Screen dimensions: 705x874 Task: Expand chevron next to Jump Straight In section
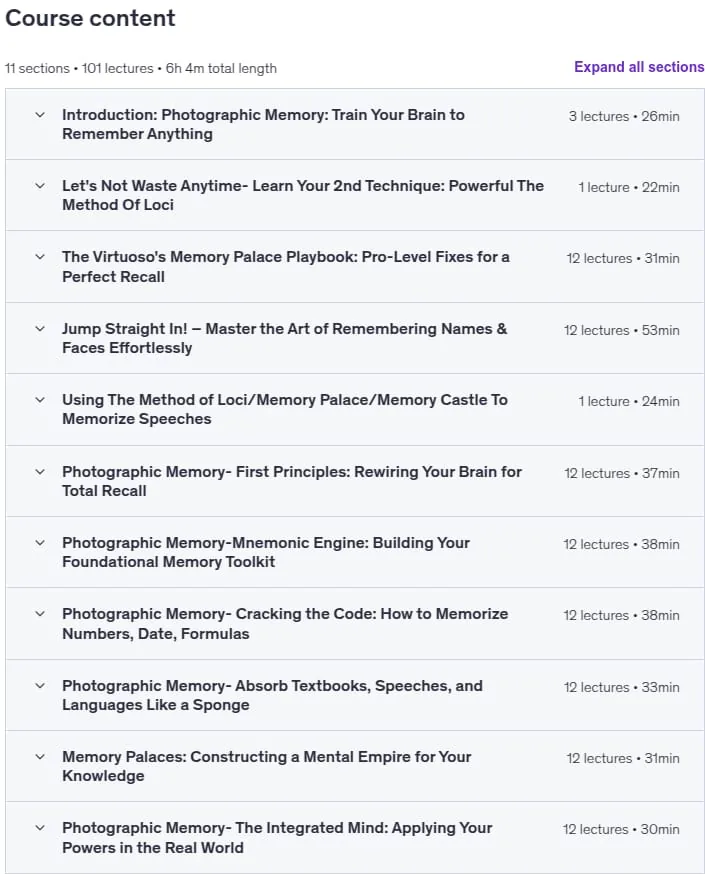[40, 328]
